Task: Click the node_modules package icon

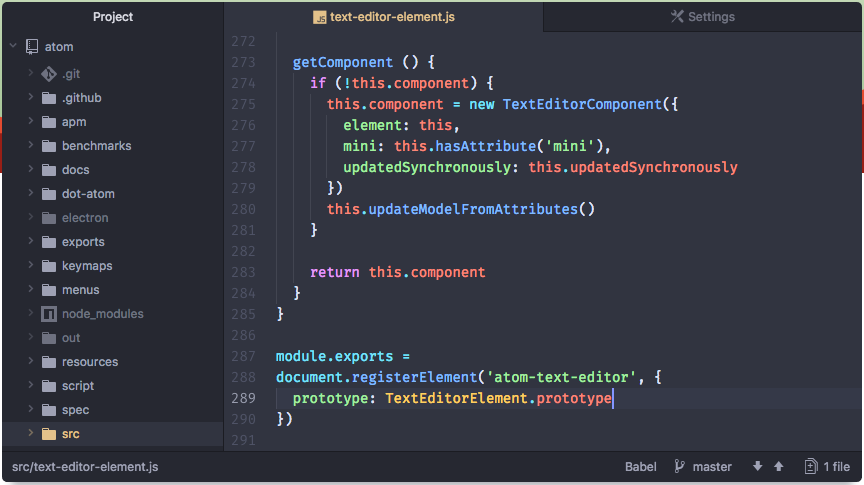Action: (x=49, y=314)
